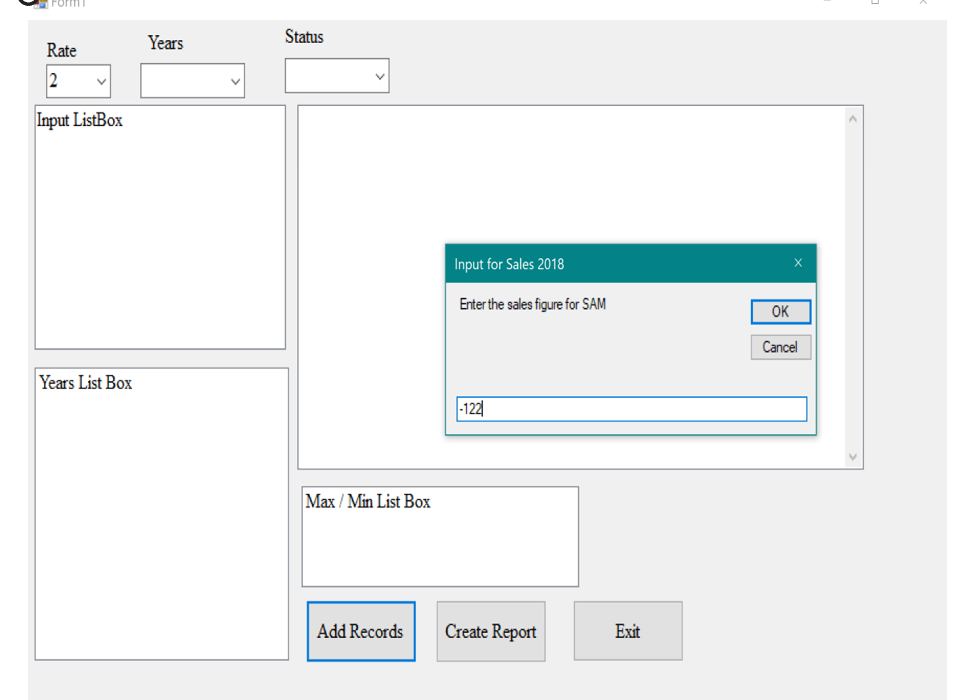Click the Input for Sales 2018 title bar

point(600,262)
